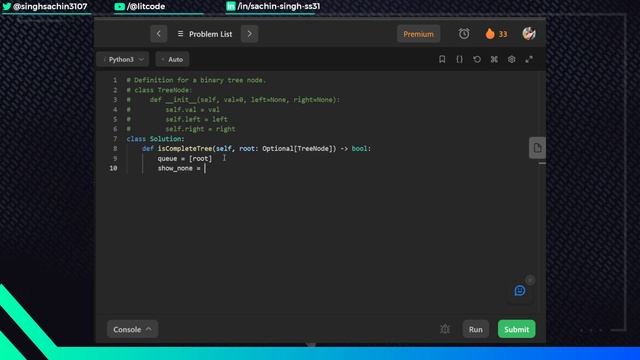
Task: Reset code to default with the revert icon
Action: click(x=477, y=60)
